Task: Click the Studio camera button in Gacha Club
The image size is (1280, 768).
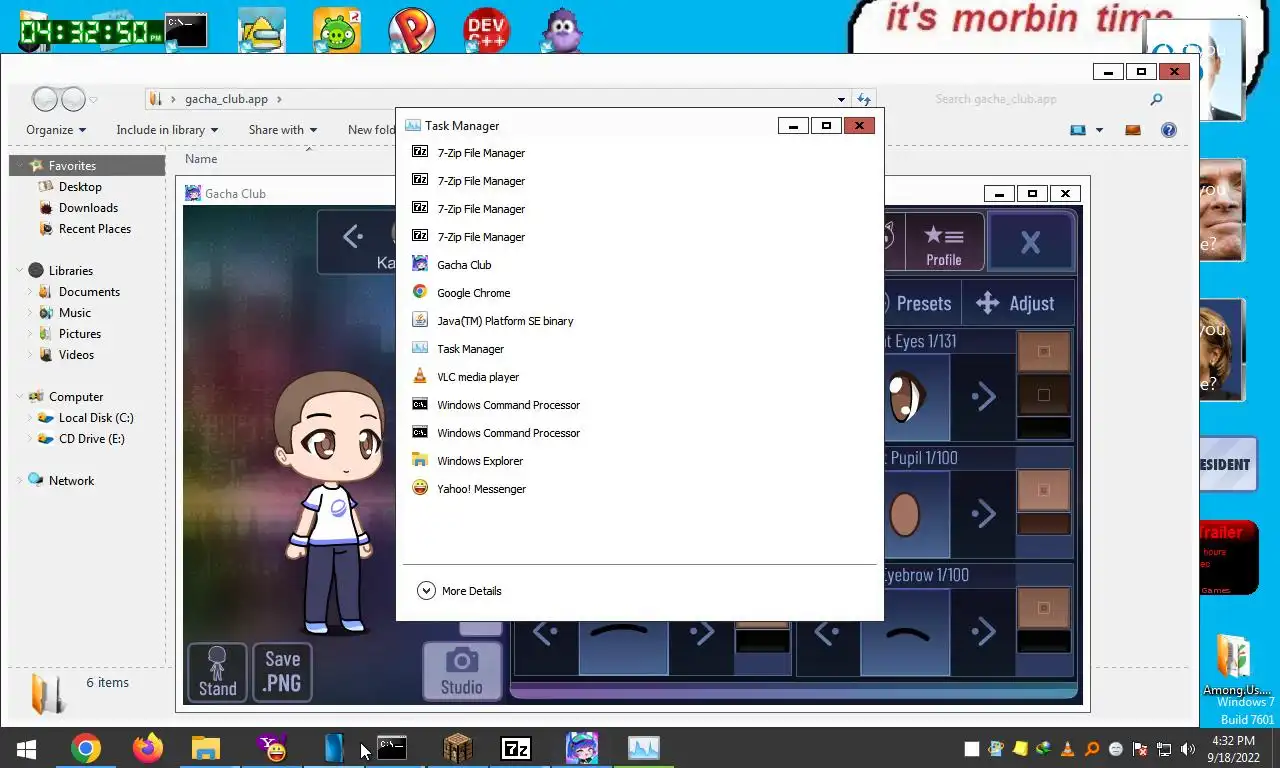Action: (461, 670)
